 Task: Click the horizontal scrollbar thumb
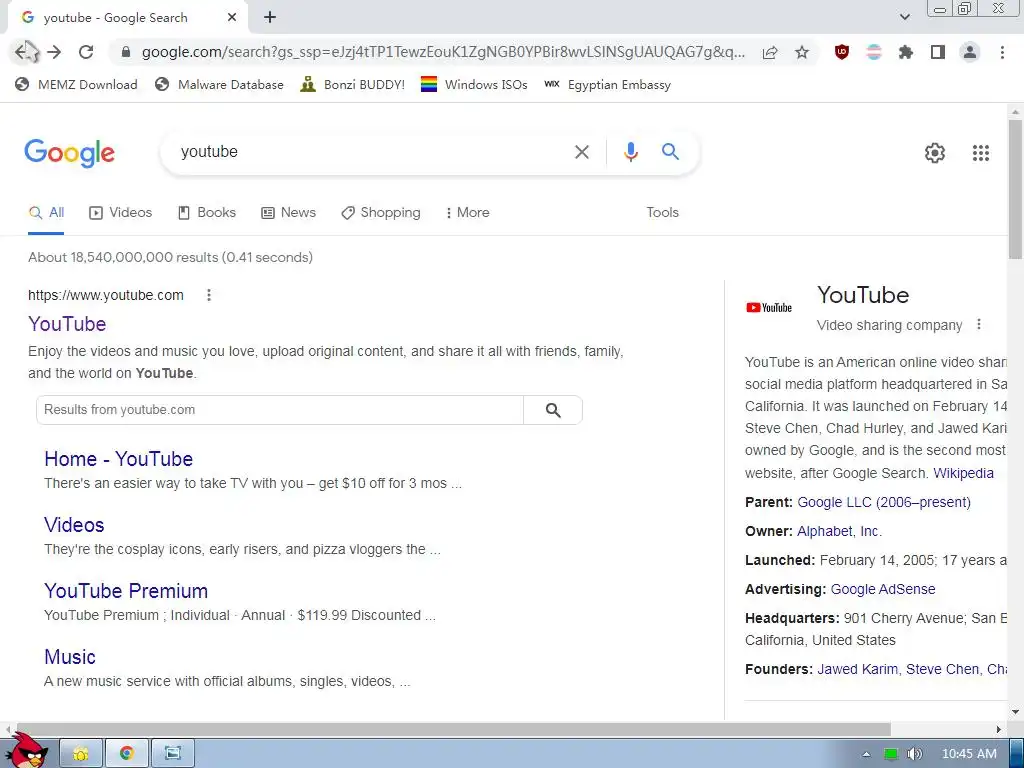click(452, 729)
